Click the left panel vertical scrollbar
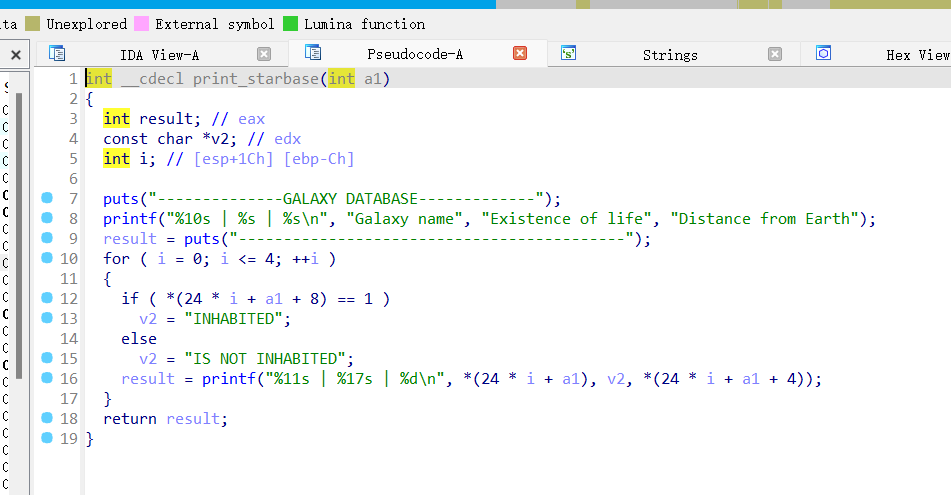The width and height of the screenshot is (951, 495). (19, 237)
